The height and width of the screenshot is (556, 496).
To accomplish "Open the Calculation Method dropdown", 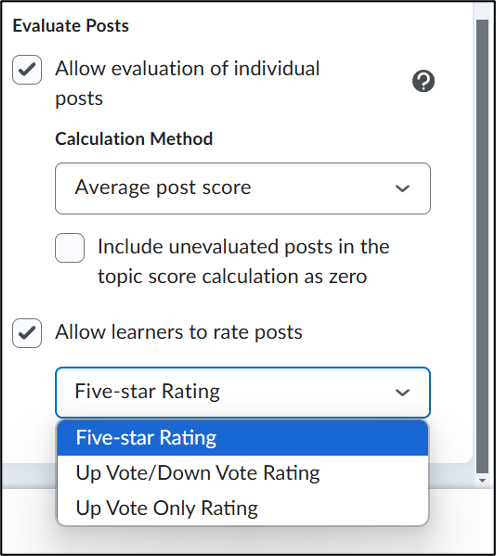I will [243, 188].
